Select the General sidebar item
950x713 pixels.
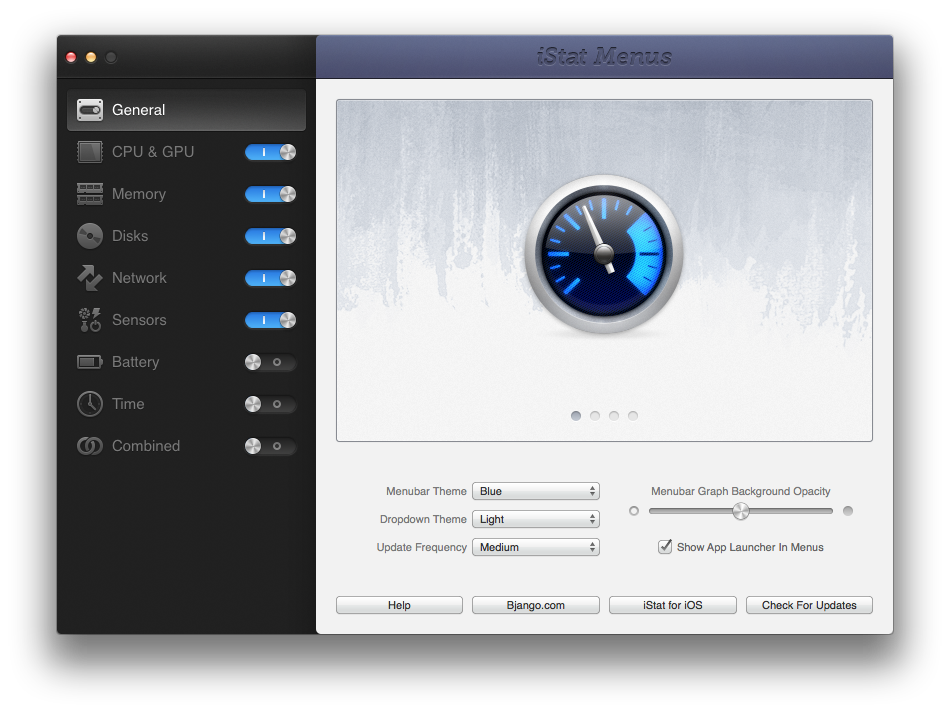pyautogui.click(x=186, y=110)
